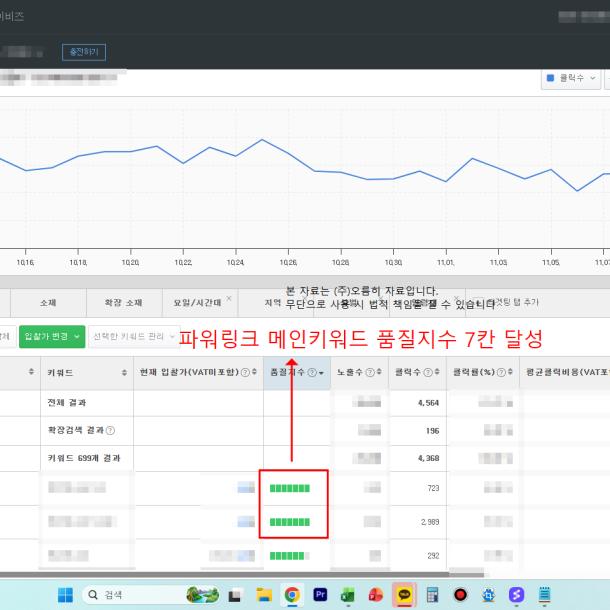Open Google Chrome from the taskbar

tap(292, 594)
